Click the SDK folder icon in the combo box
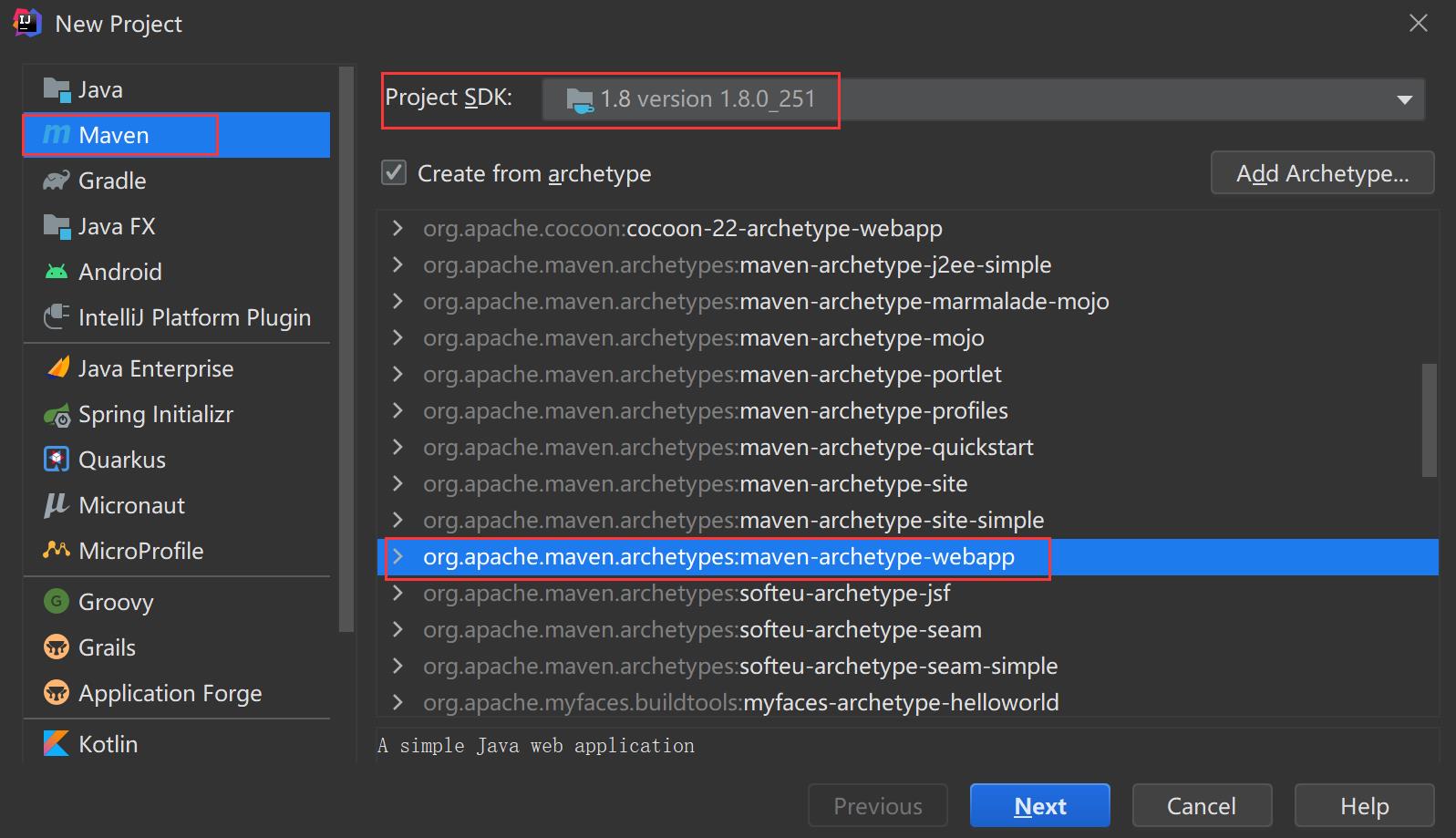This screenshot has width=1456, height=838. pyautogui.click(x=580, y=99)
